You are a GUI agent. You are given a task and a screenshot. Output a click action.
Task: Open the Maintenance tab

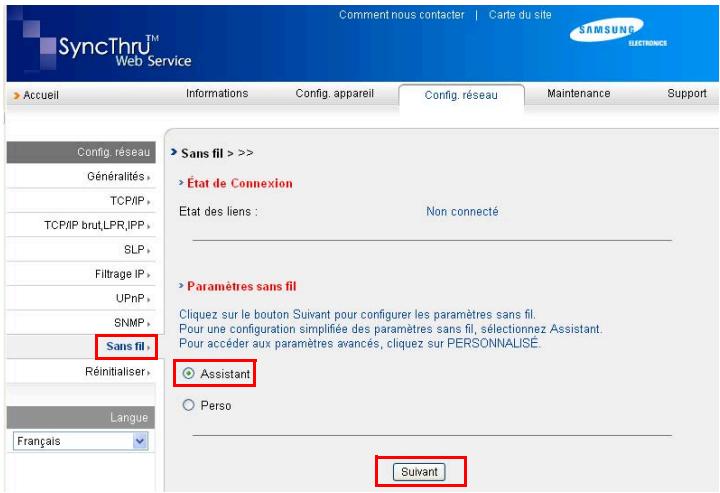point(579,94)
